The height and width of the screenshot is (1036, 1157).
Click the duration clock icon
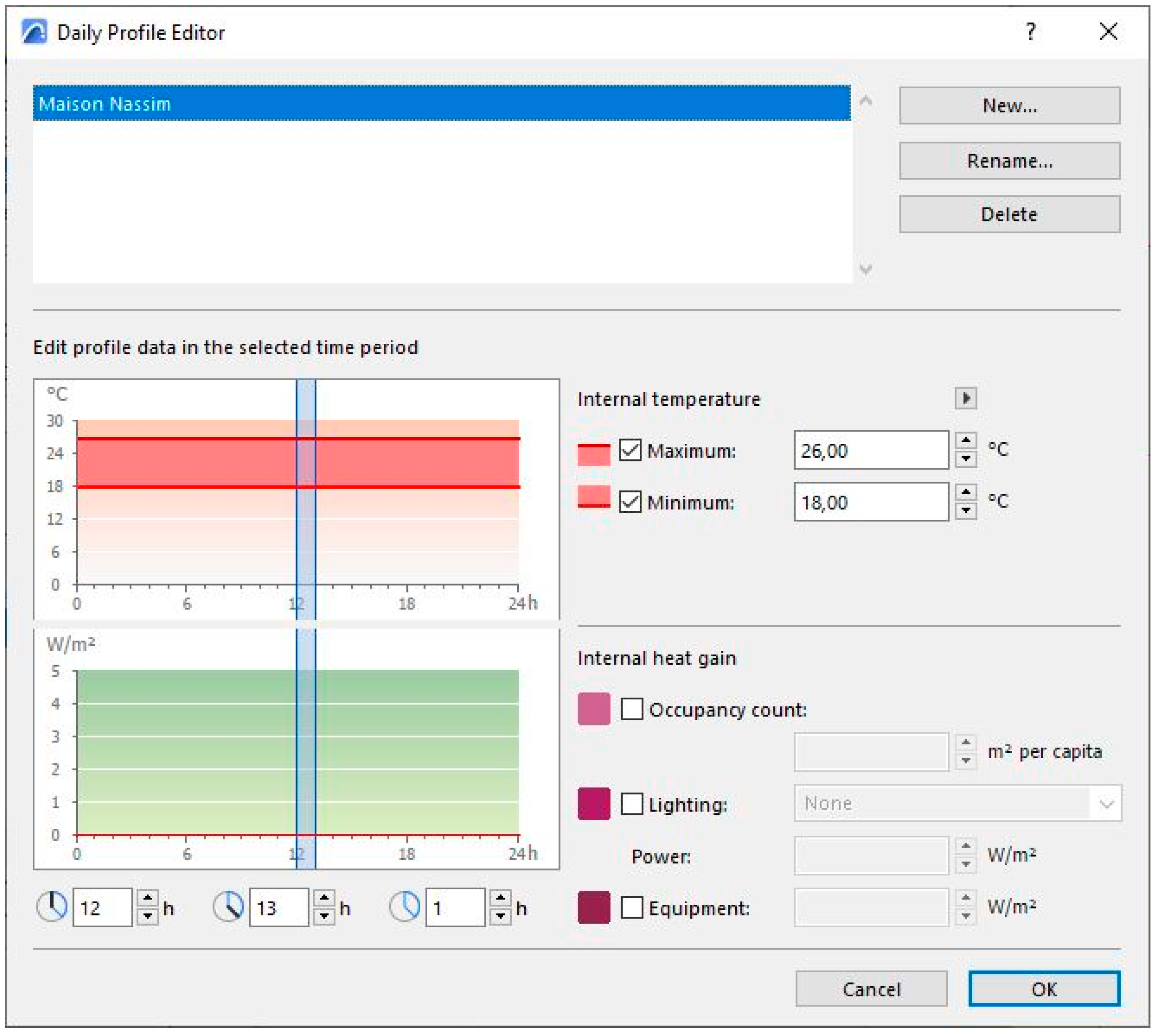pos(405,907)
